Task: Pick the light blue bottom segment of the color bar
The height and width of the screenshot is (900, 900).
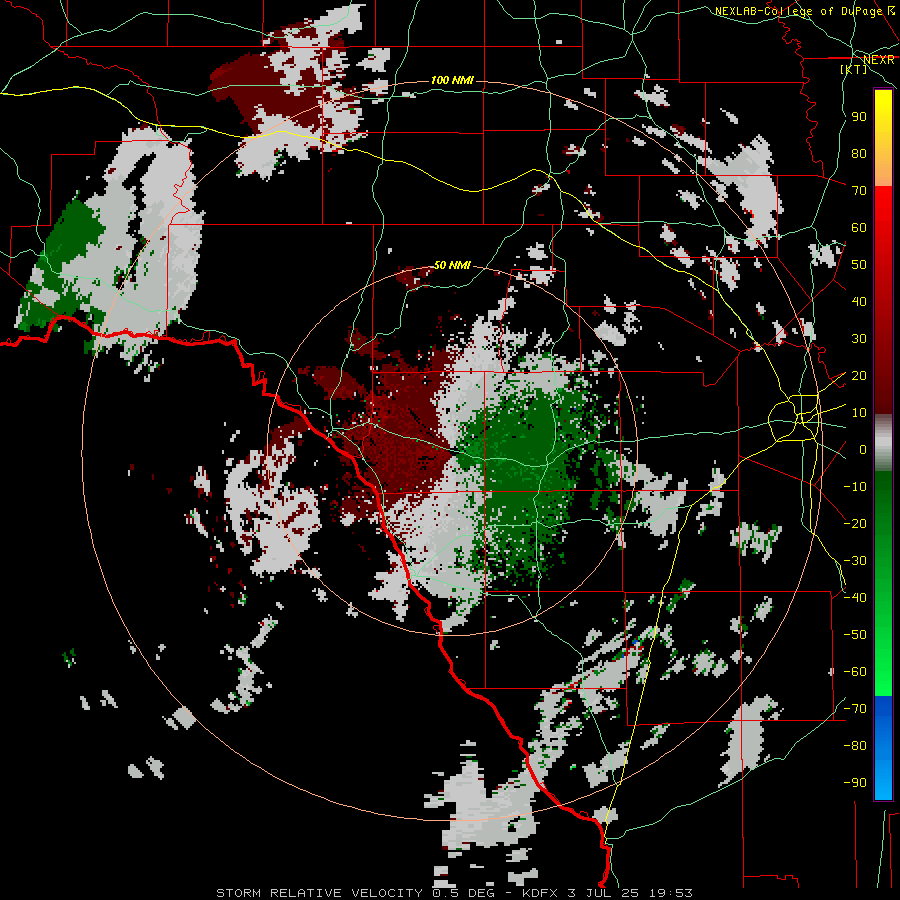Action: coord(883,778)
